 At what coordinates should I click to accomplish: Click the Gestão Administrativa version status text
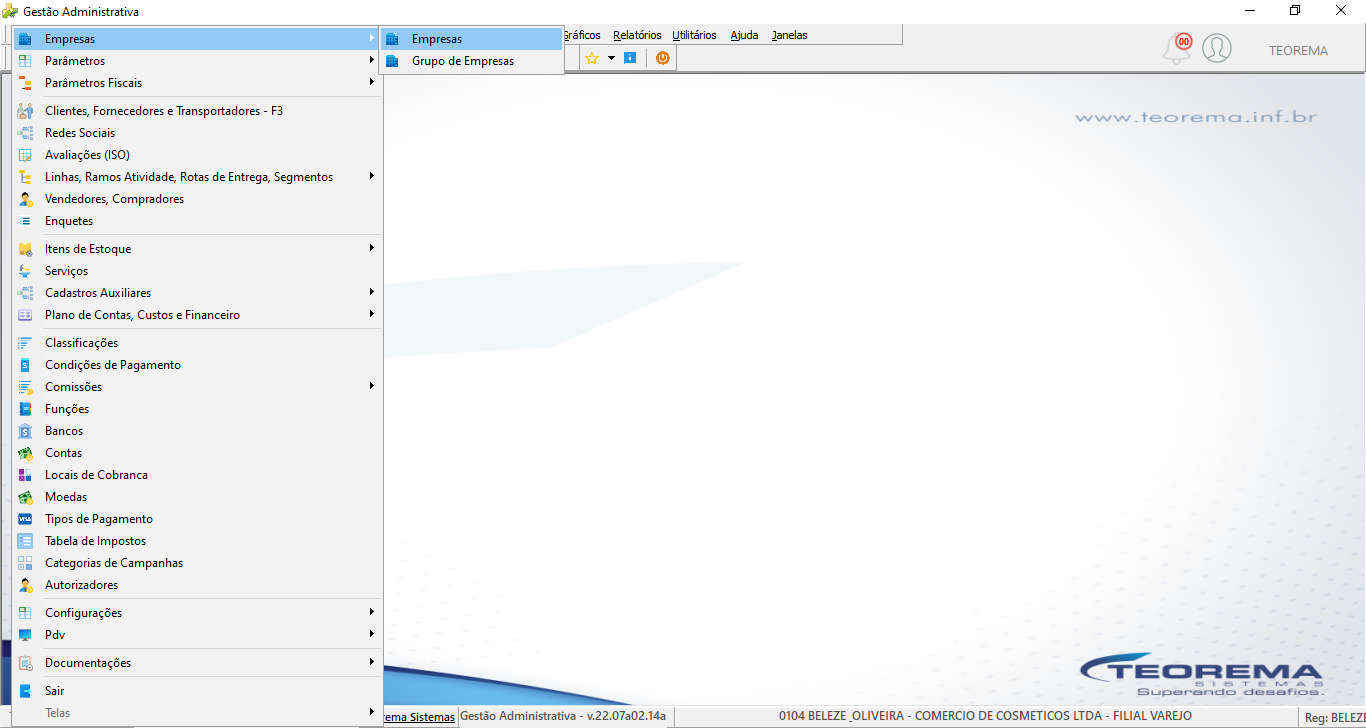563,716
